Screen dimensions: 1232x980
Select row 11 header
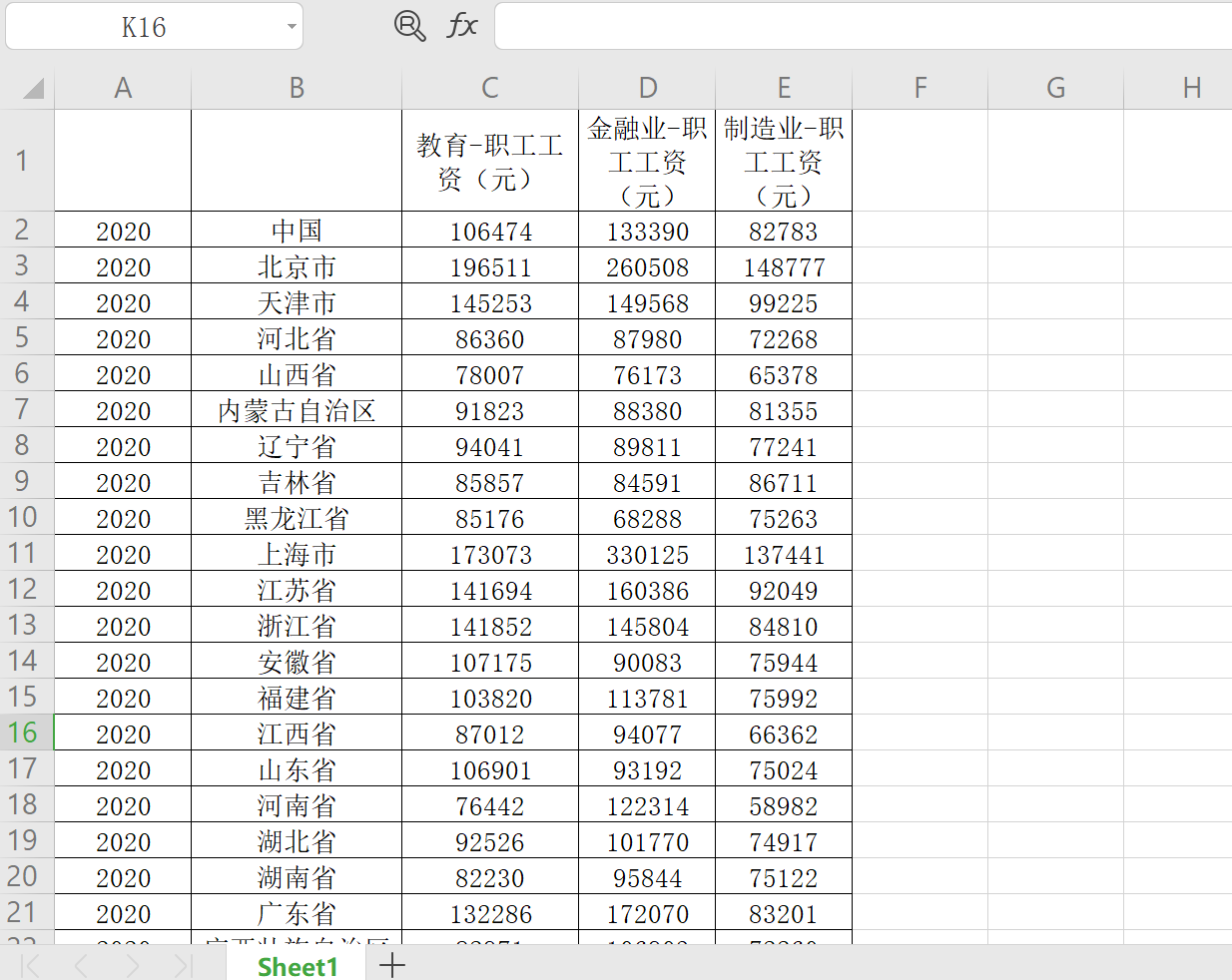(x=27, y=553)
